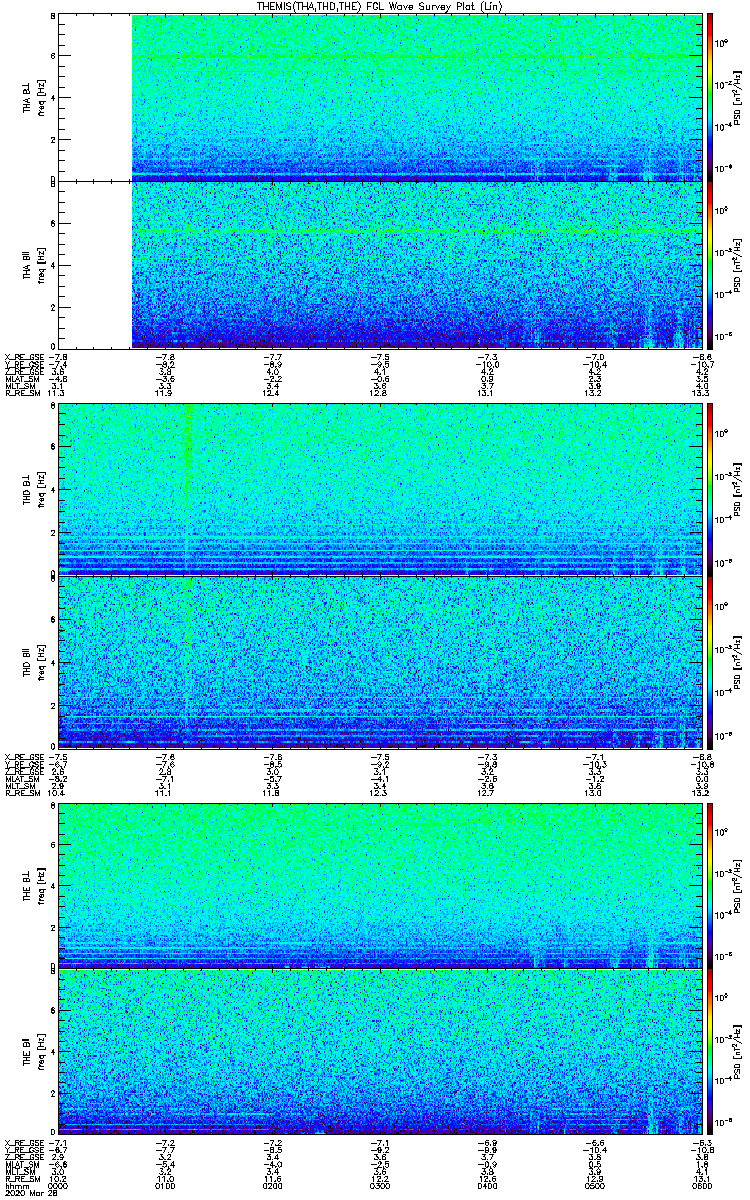Image resolution: width=750 pixels, height=1200 pixels.
Task: Click X_RE_GSE row label below THD panels
Action: (23, 756)
